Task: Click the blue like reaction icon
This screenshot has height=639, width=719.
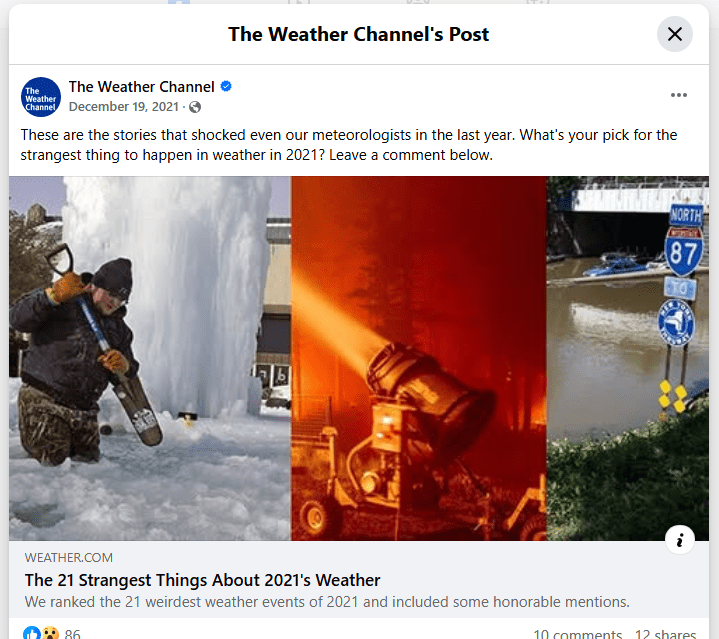Action: pyautogui.click(x=32, y=633)
